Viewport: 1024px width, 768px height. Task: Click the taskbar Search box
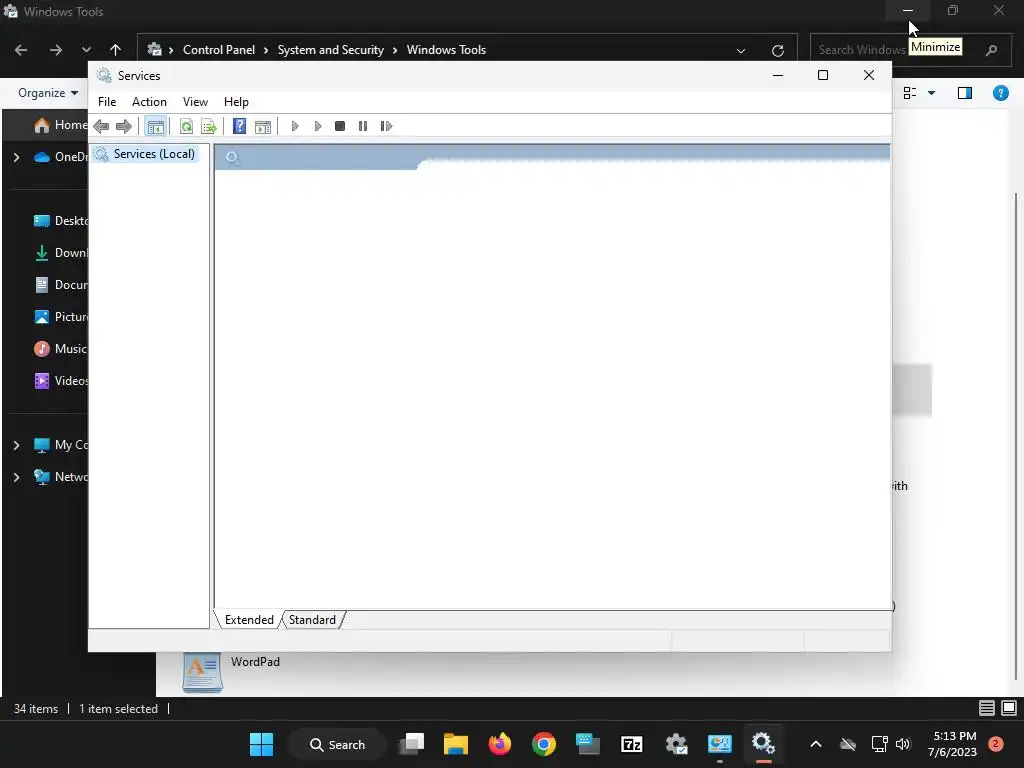[337, 744]
